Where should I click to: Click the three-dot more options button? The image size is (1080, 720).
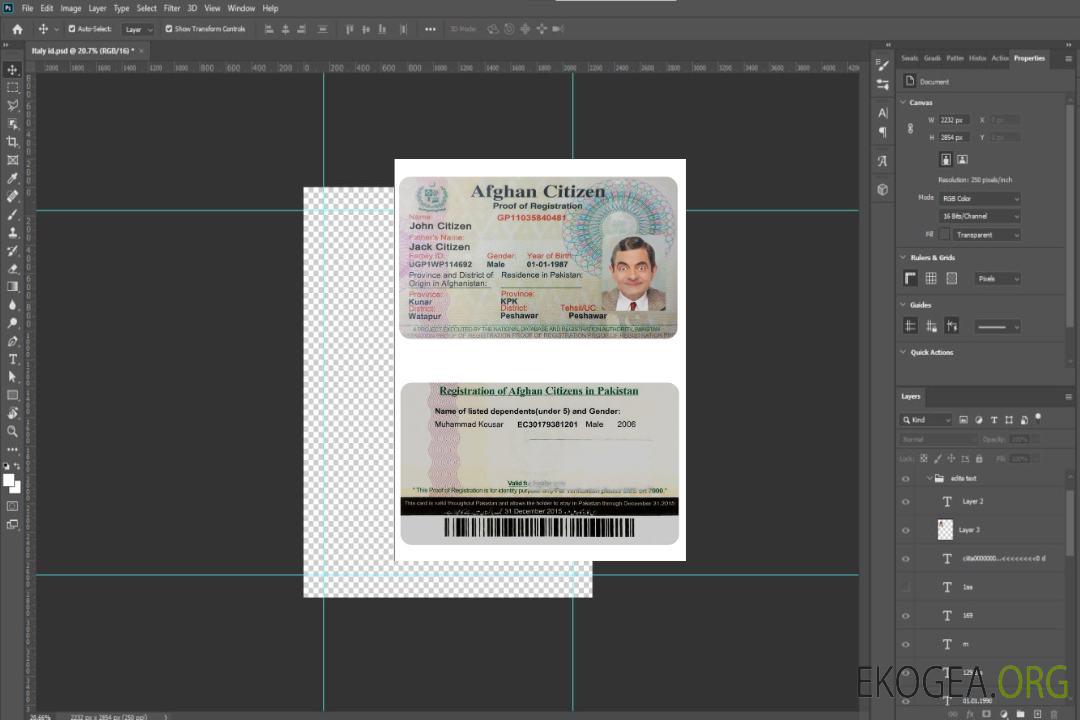pyautogui.click(x=430, y=29)
